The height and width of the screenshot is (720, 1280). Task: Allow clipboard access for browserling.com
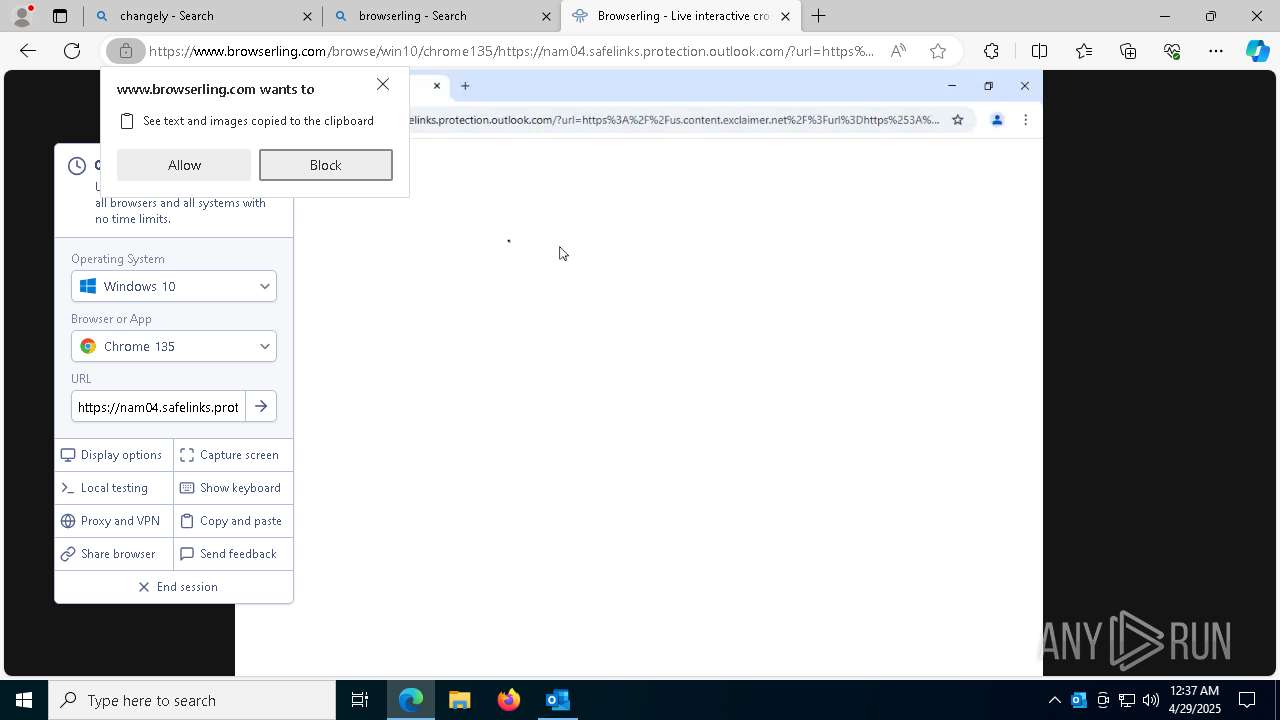click(184, 165)
